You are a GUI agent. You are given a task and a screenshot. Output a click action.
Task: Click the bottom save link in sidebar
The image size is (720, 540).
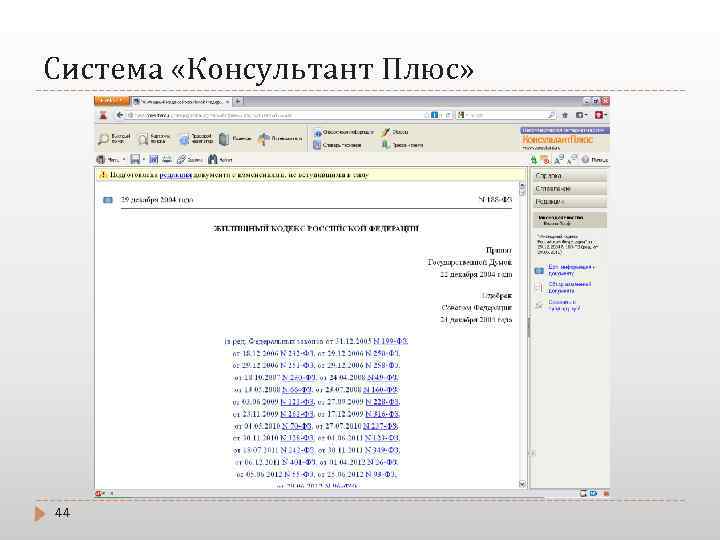click(x=564, y=305)
